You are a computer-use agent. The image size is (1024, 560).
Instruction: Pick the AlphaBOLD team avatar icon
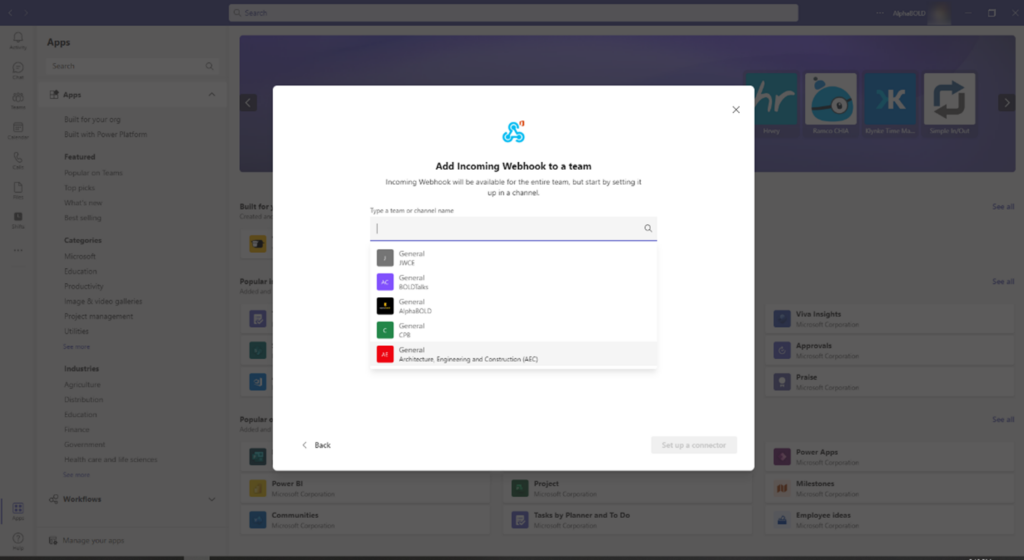point(384,306)
